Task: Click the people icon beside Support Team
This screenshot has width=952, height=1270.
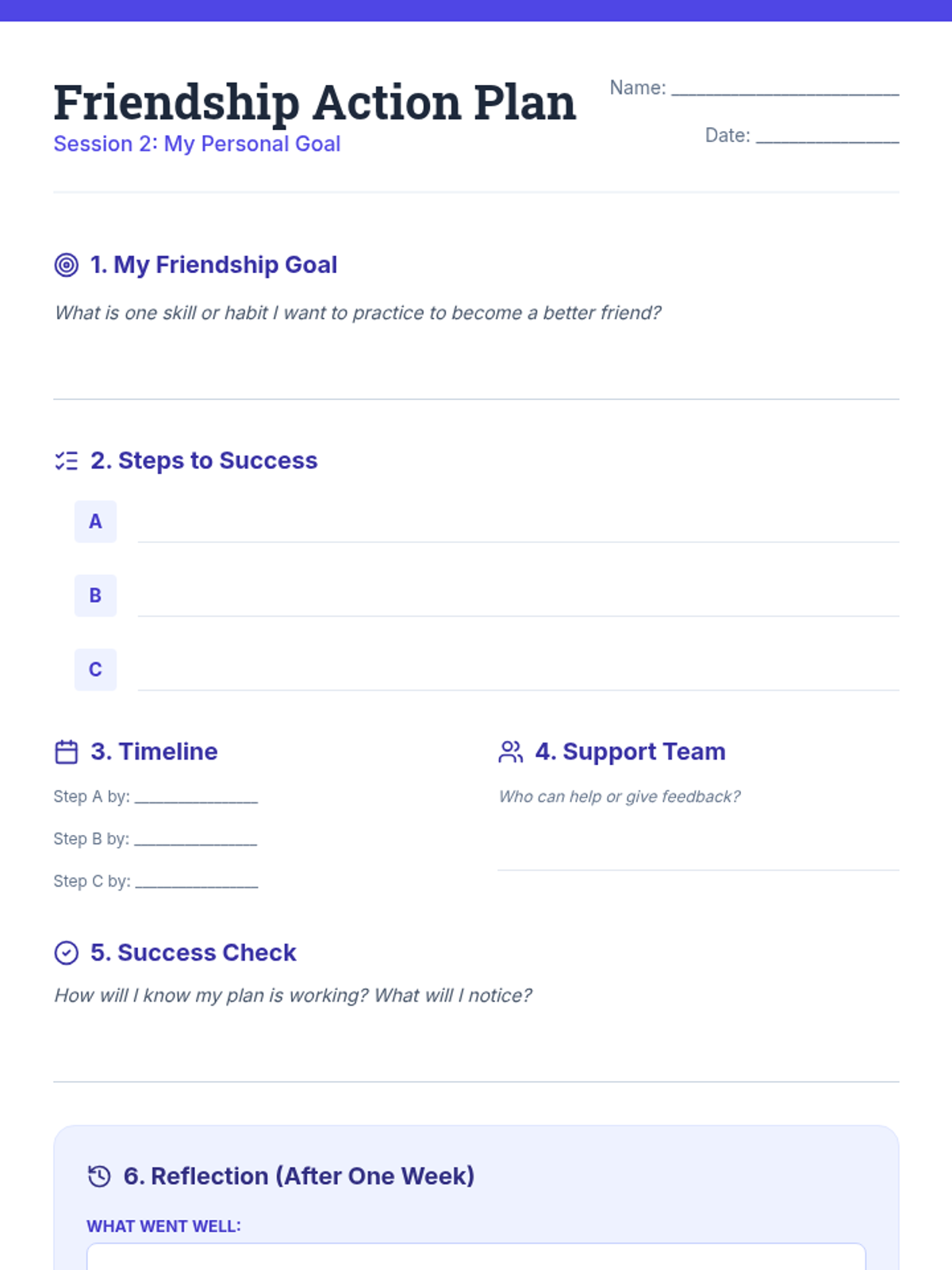Action: pos(511,752)
